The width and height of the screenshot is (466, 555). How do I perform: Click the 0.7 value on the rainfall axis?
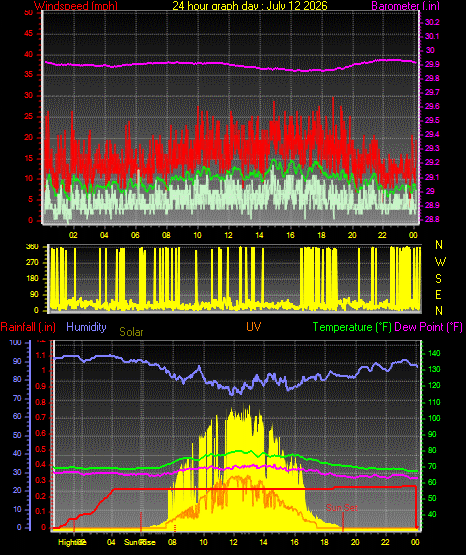(41, 417)
